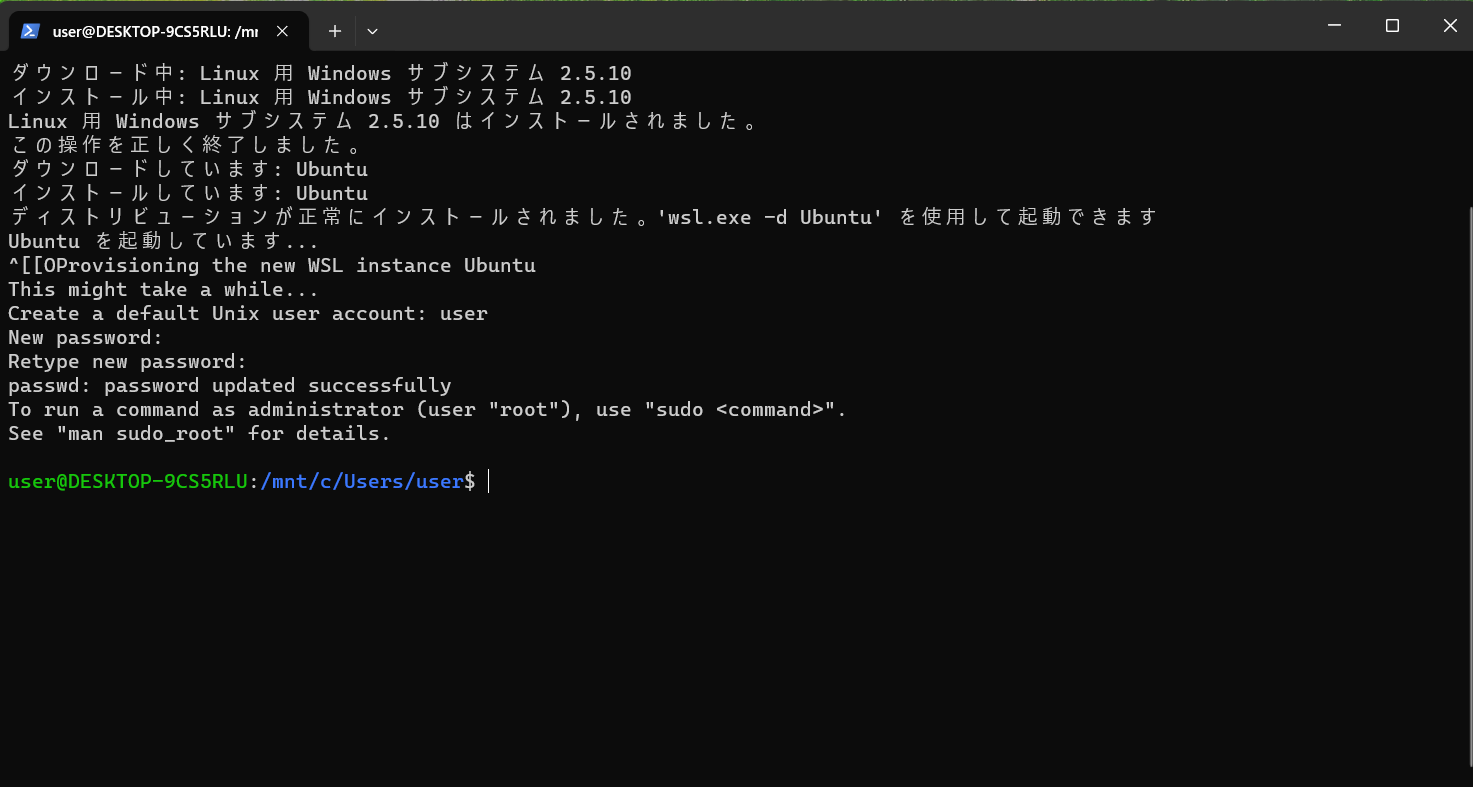
Task: Minimize the terminal window
Action: pyautogui.click(x=1334, y=26)
